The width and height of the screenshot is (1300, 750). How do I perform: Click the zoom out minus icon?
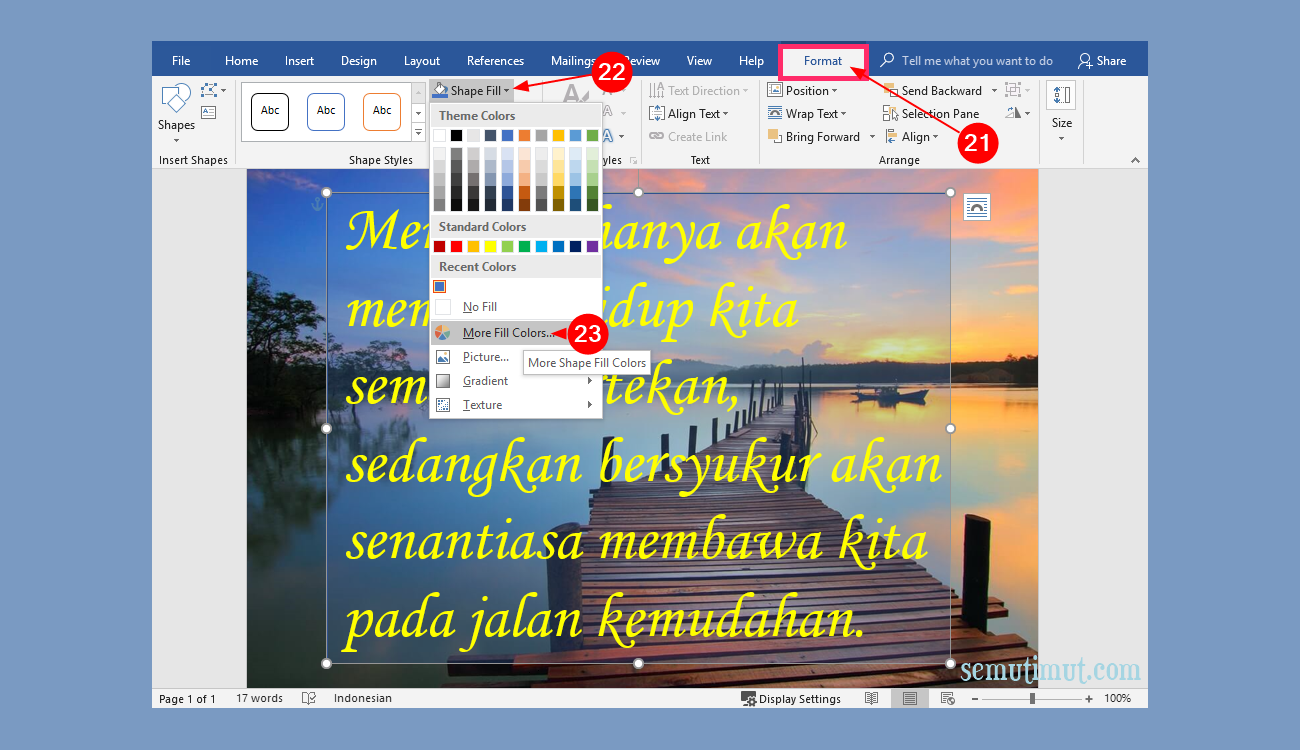tap(974, 698)
